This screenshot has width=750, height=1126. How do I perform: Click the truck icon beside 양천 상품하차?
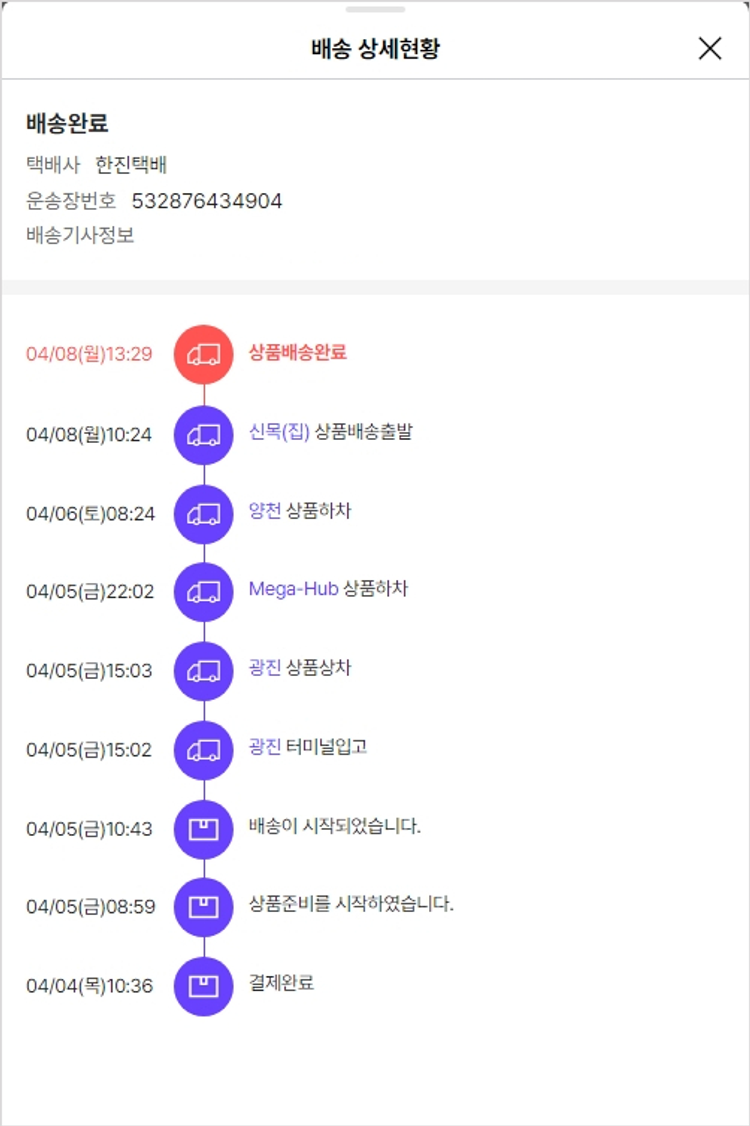pos(203,513)
